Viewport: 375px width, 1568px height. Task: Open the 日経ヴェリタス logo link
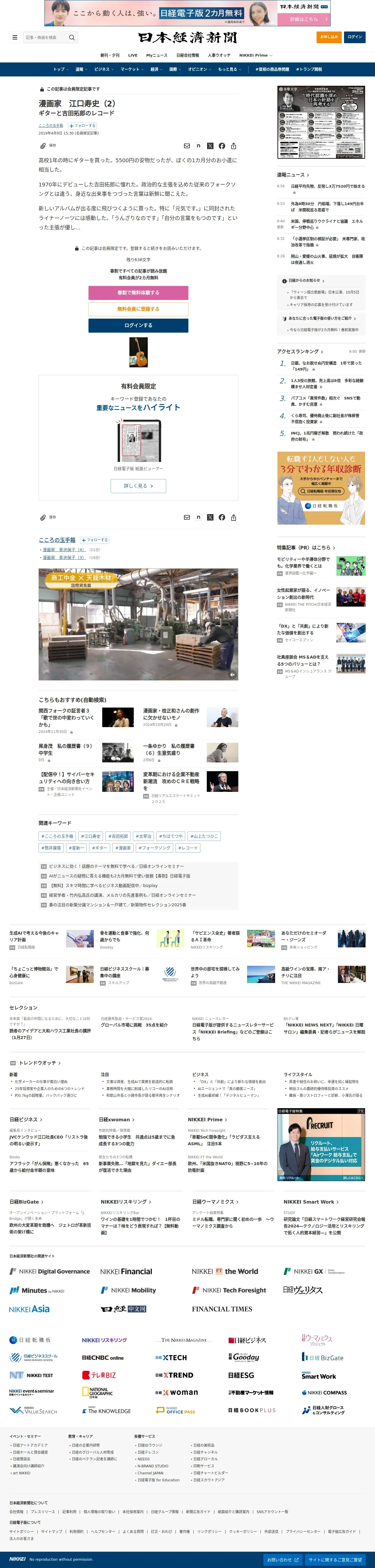pyautogui.click(x=303, y=1290)
